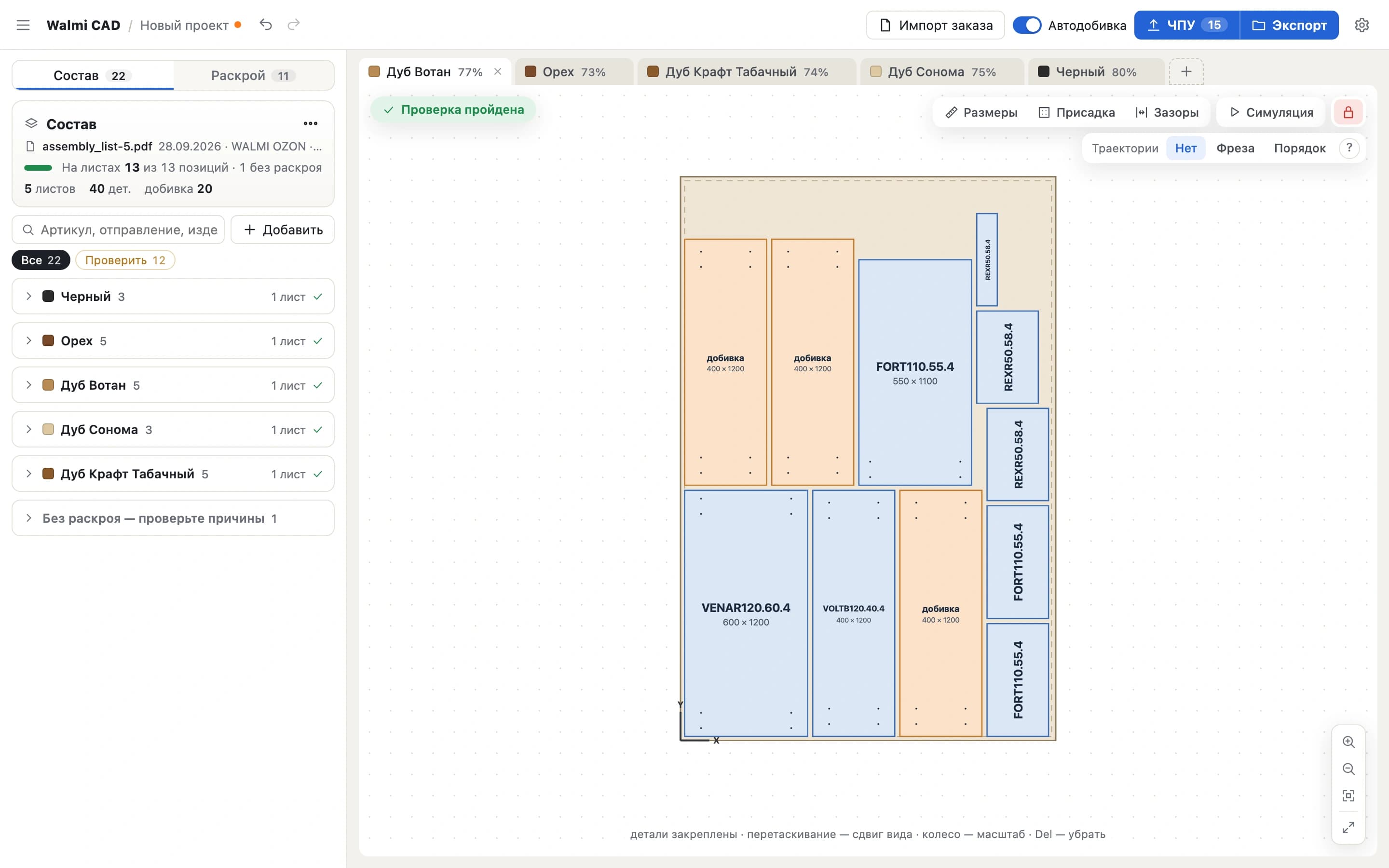This screenshot has height=868, width=1389.
Task: Undo the last action
Action: pyautogui.click(x=265, y=25)
